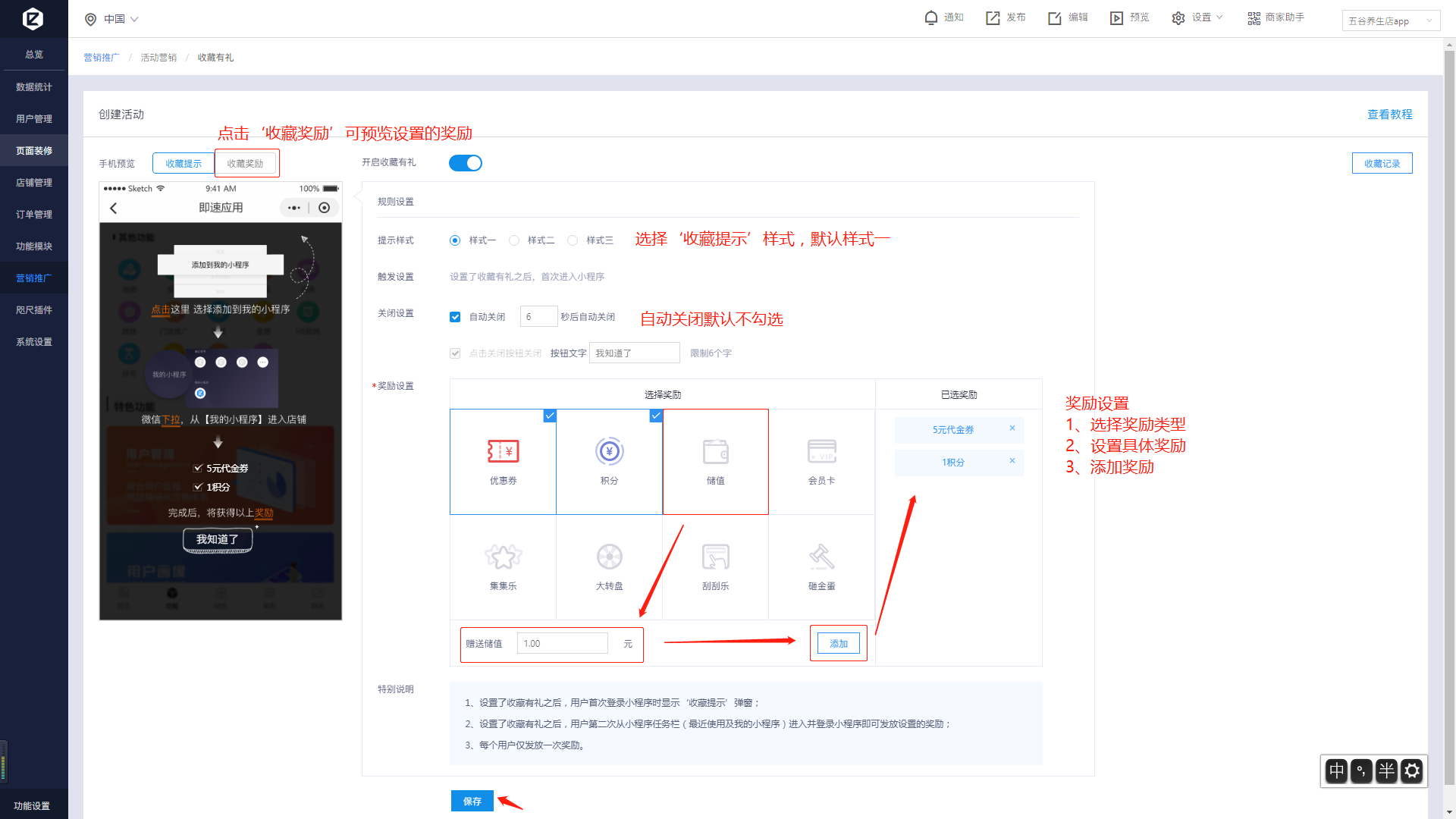Switch to 收藏提示 preview tab
The width and height of the screenshot is (1456, 819).
click(x=184, y=164)
